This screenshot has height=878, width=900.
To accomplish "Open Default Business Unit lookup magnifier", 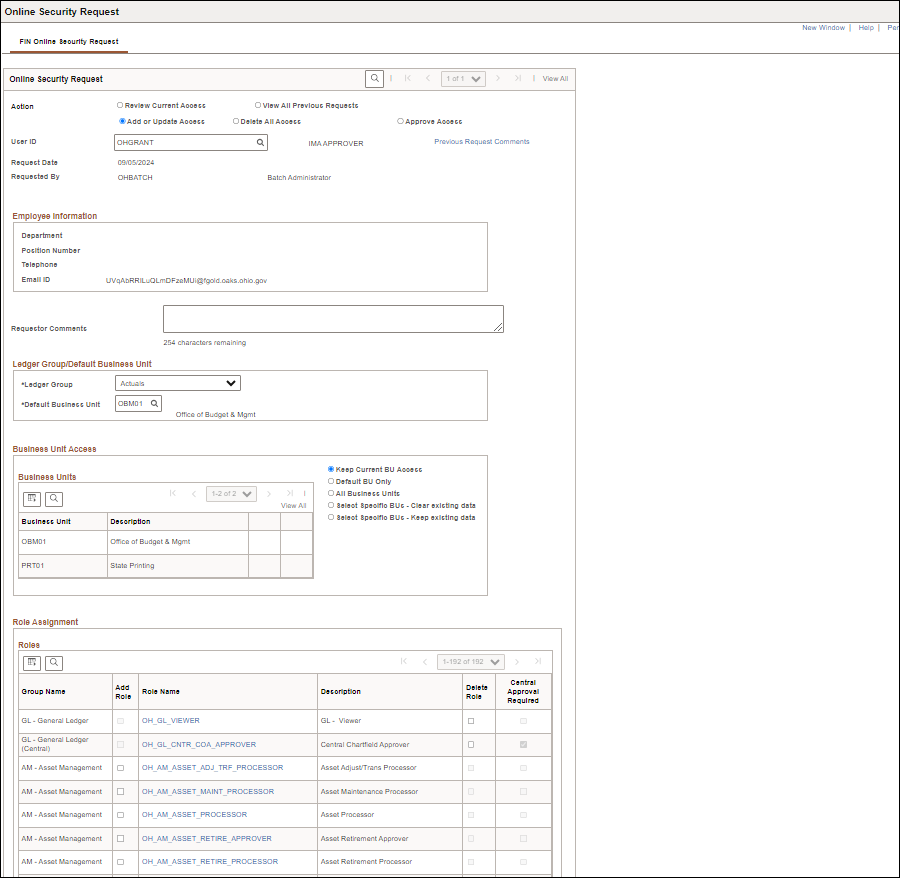I will point(155,404).
